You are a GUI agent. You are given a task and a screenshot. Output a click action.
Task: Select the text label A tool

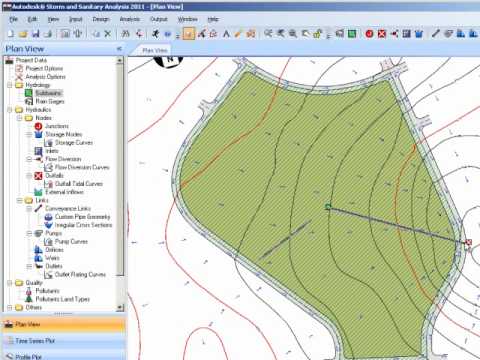(226, 34)
